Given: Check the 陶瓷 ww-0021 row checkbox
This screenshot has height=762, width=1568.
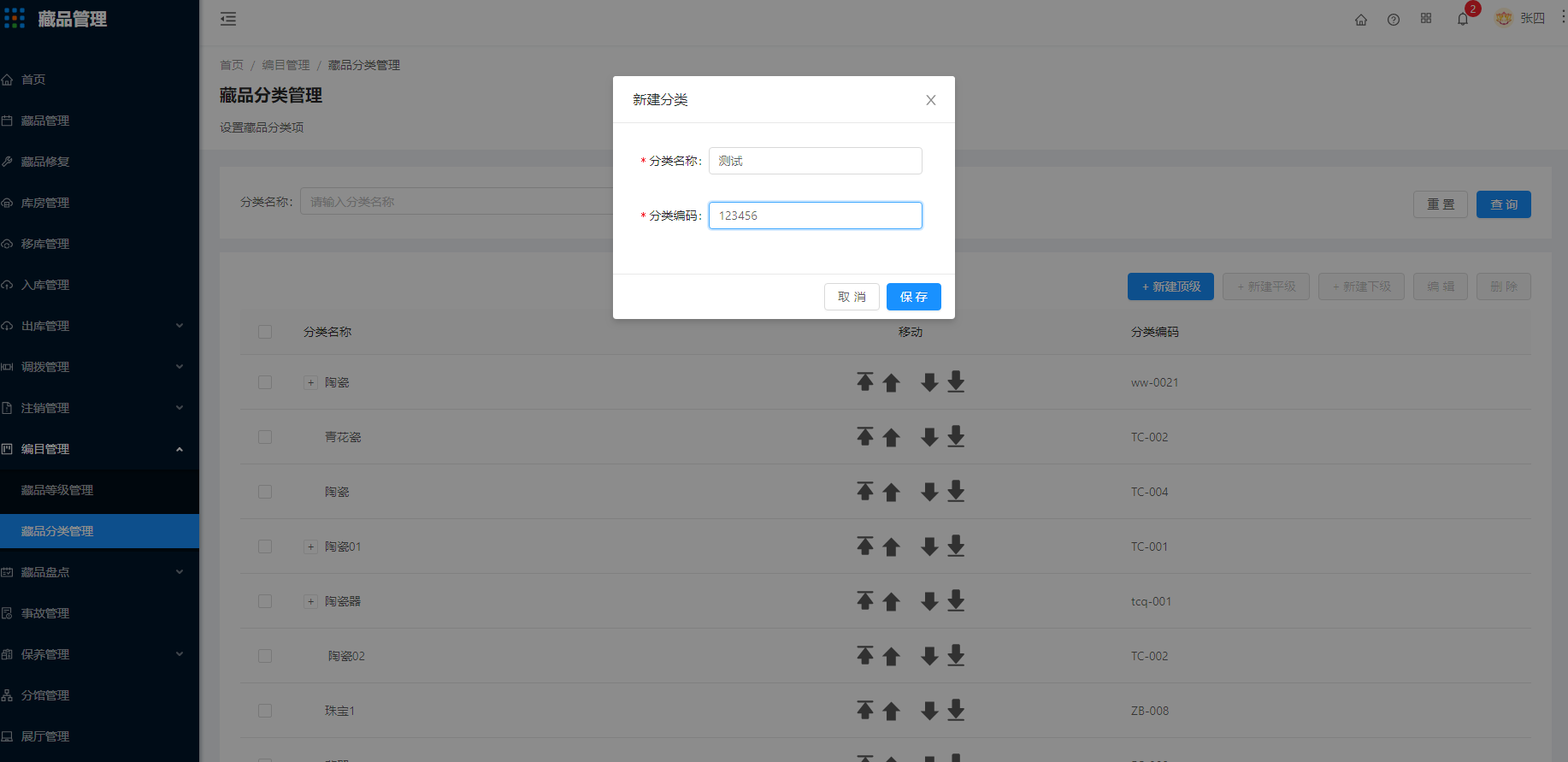Looking at the screenshot, I should pos(265,382).
